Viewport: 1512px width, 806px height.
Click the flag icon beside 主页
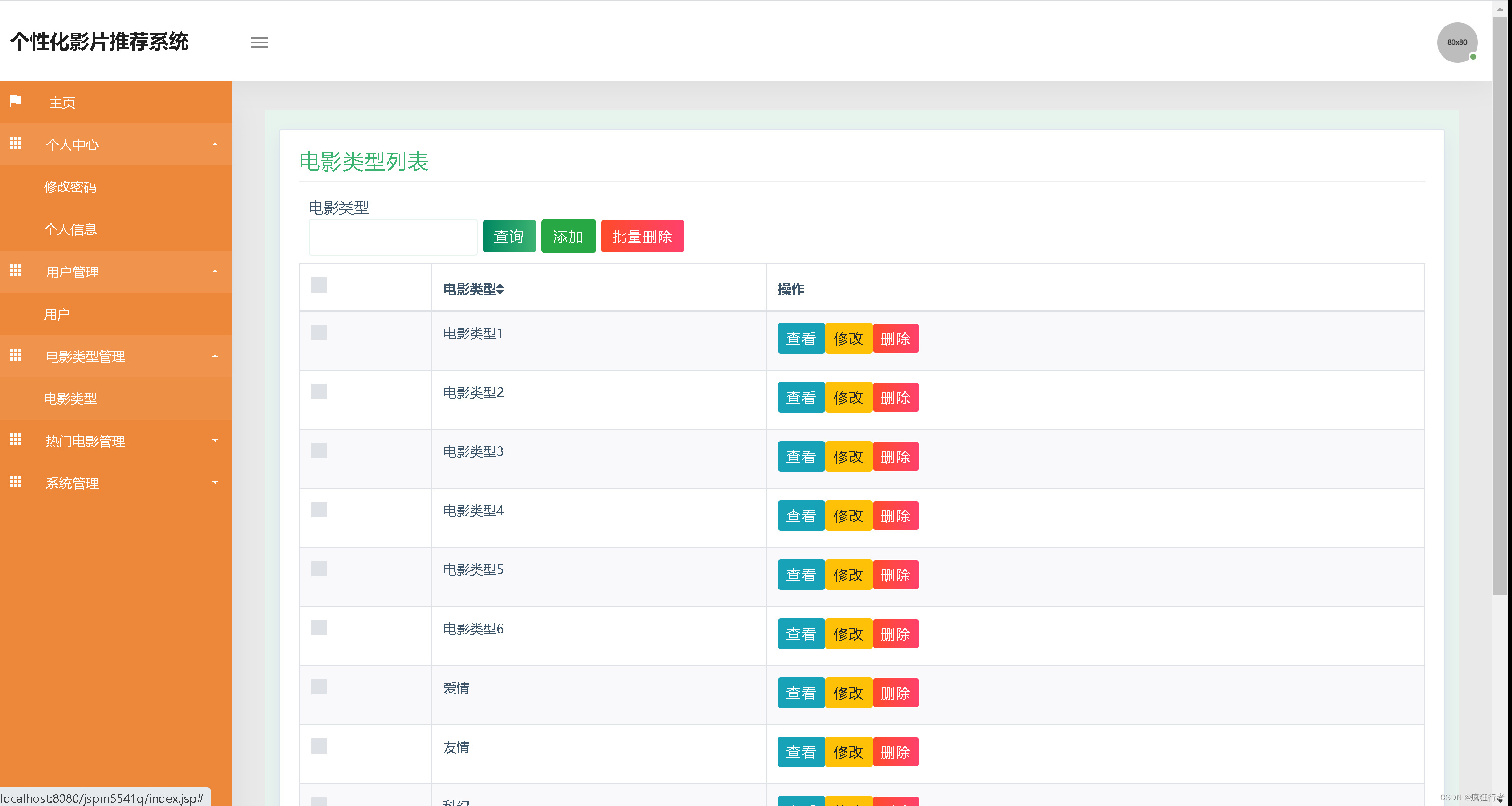click(16, 101)
